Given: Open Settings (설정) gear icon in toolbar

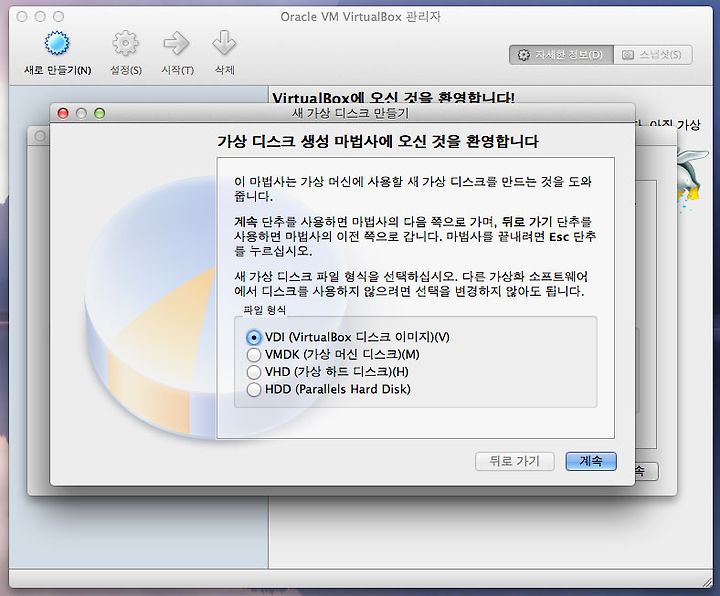Looking at the screenshot, I should (125, 44).
